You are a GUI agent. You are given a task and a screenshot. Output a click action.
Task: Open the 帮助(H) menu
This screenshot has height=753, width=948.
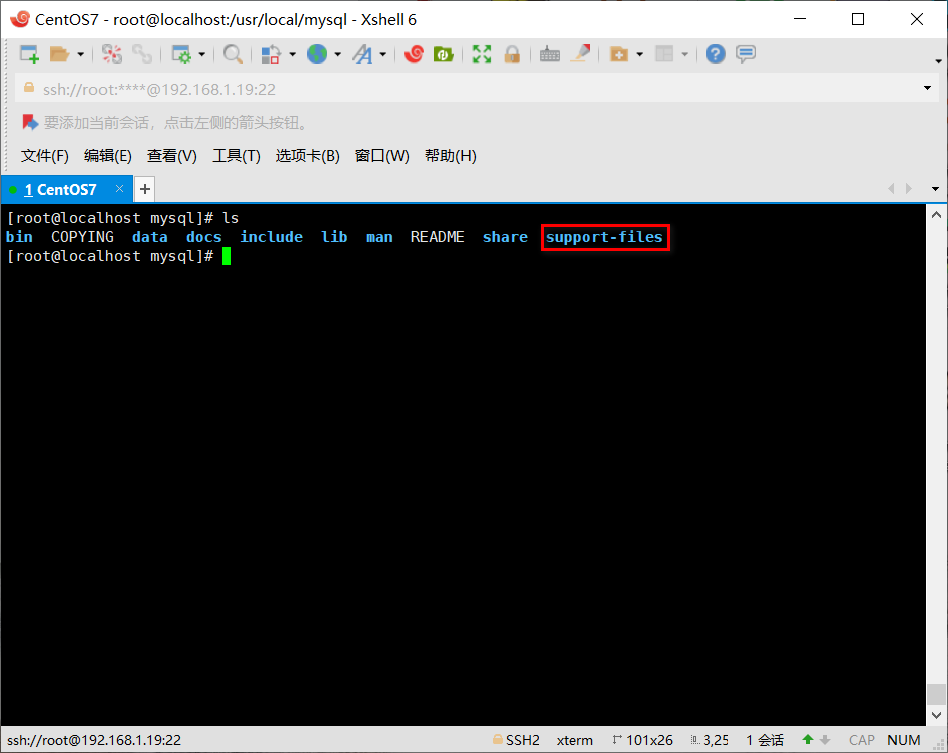coord(451,156)
